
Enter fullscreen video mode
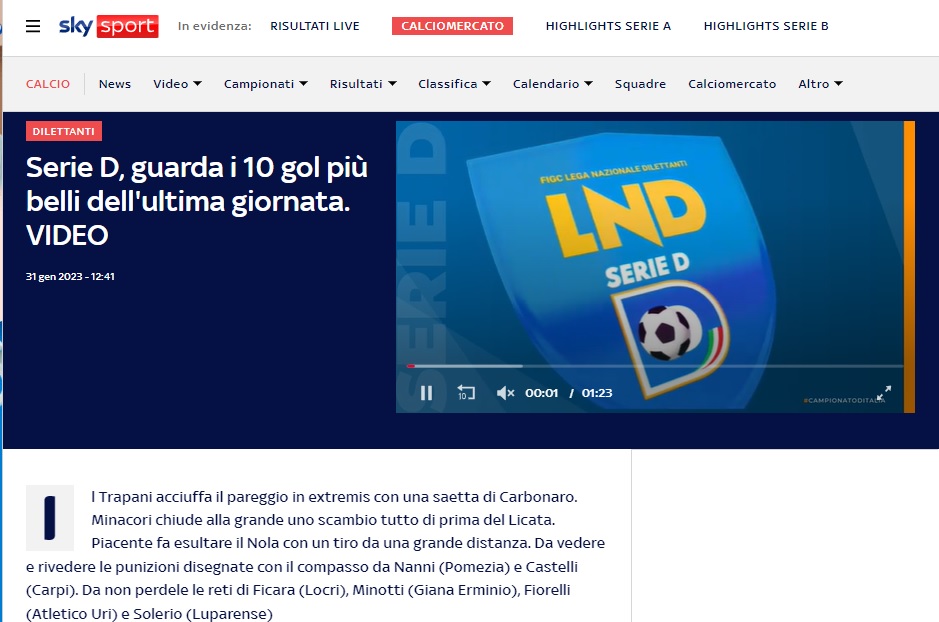883,393
